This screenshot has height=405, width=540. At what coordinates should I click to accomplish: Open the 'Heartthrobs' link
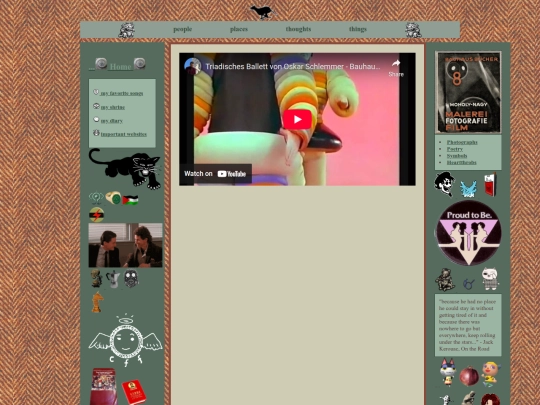pos(461,162)
